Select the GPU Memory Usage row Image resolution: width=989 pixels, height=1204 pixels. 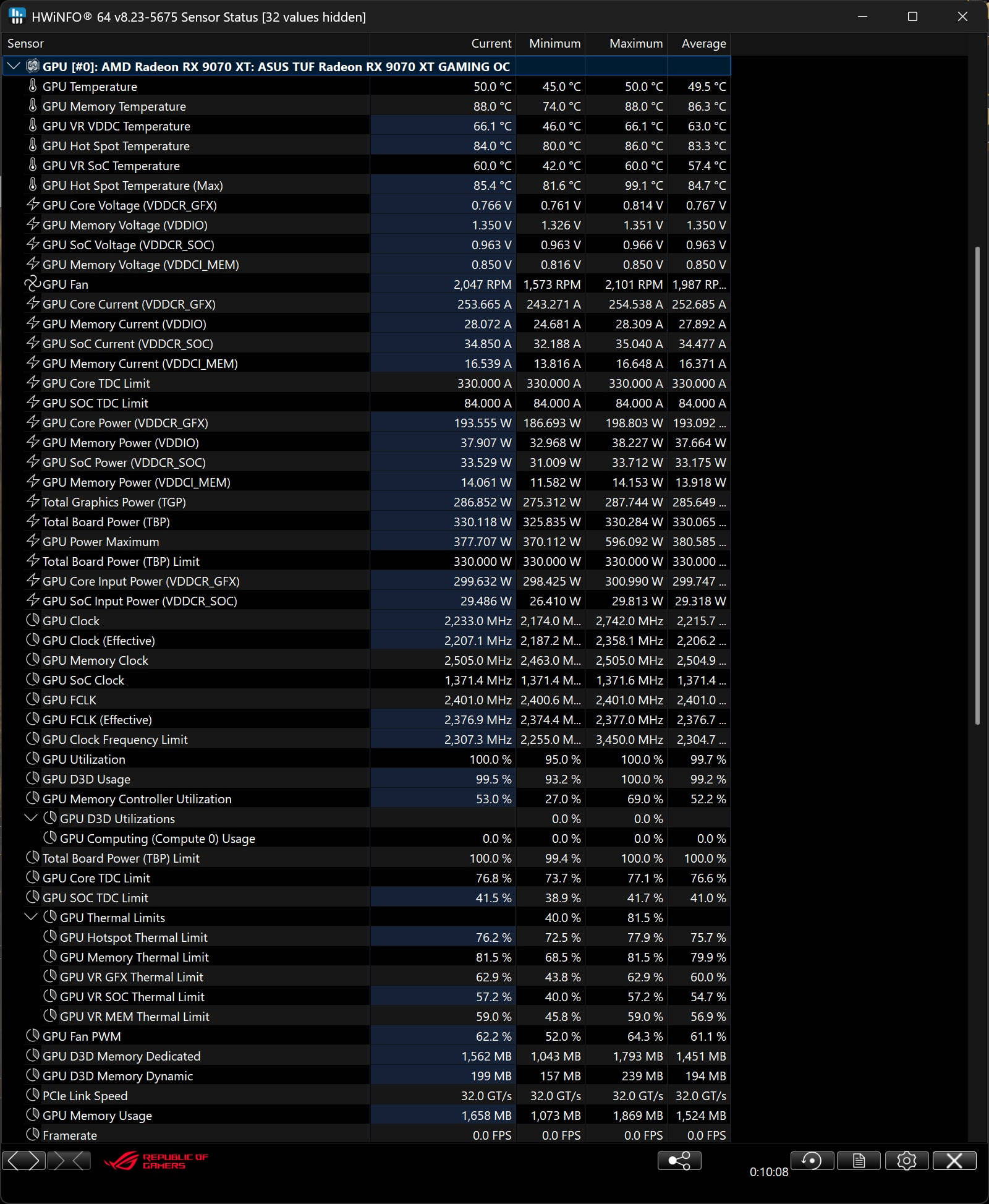pos(365,1115)
